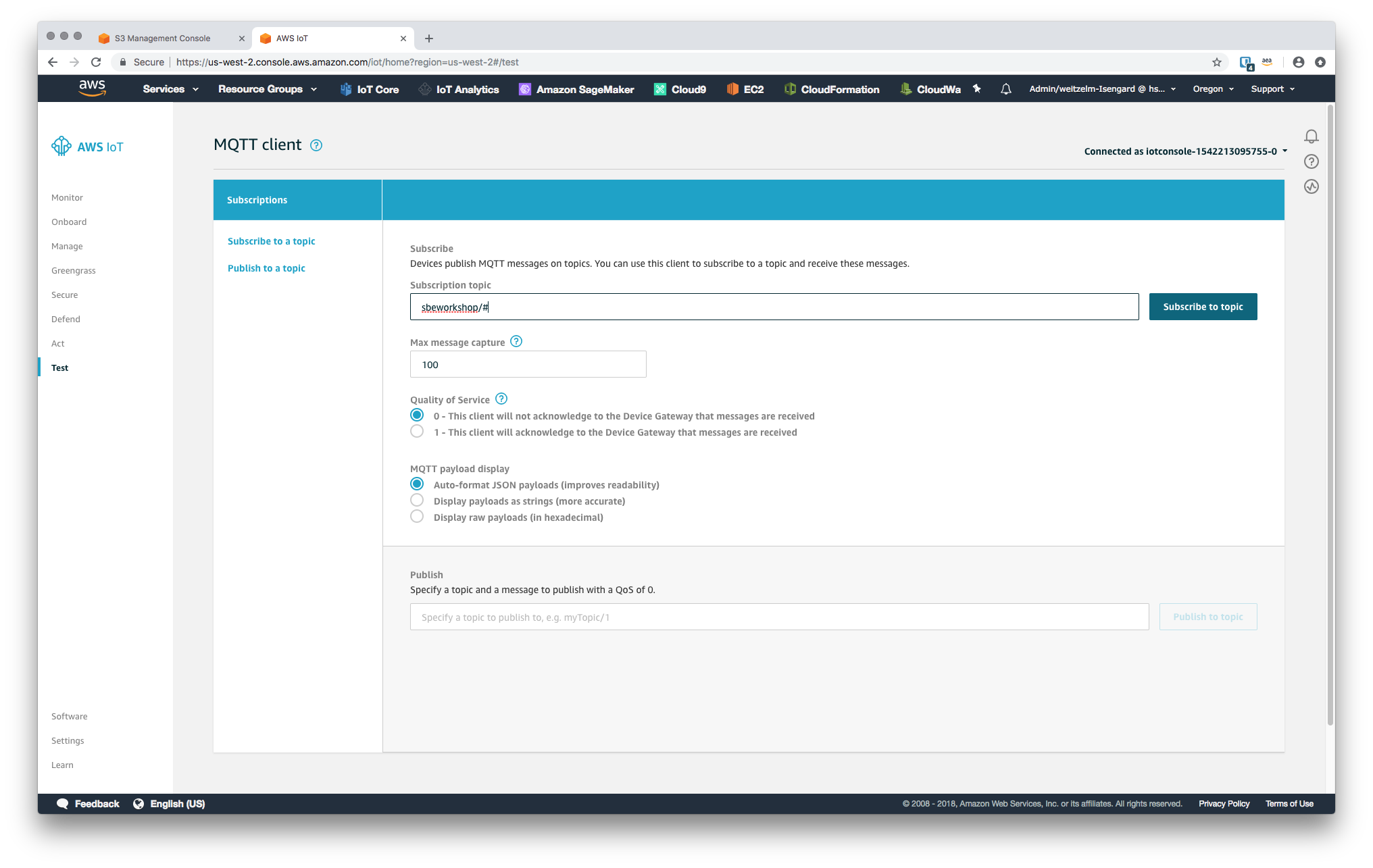Click the right-side bell notifications icon

[1312, 136]
